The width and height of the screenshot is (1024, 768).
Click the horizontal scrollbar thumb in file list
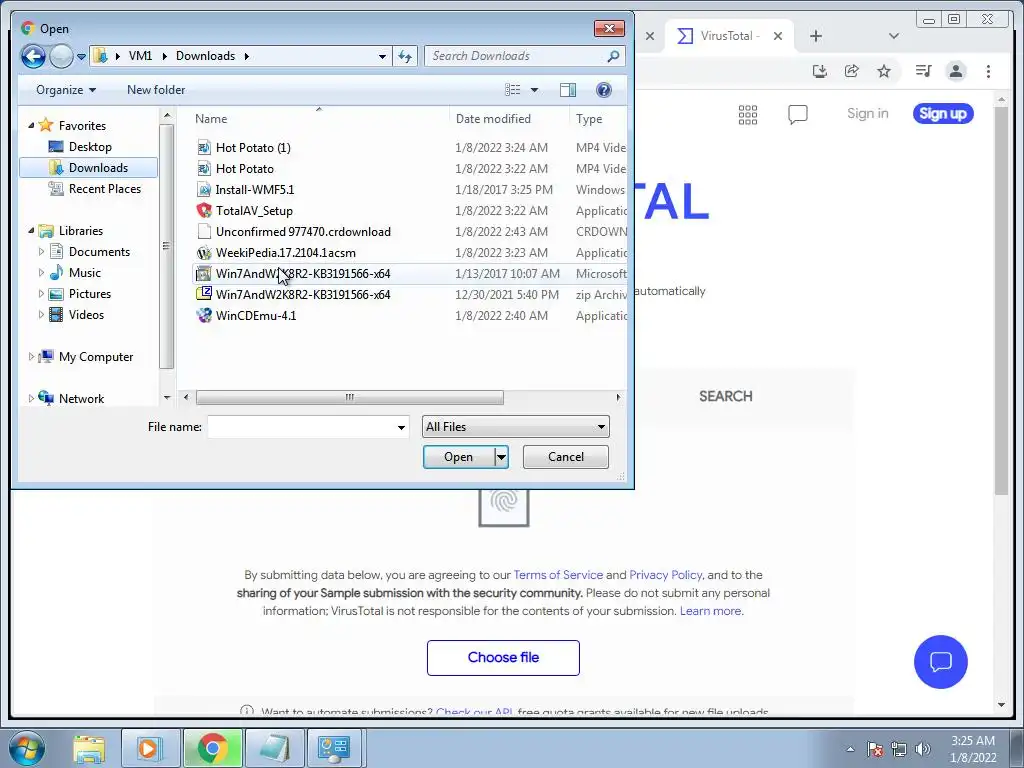[x=349, y=397]
